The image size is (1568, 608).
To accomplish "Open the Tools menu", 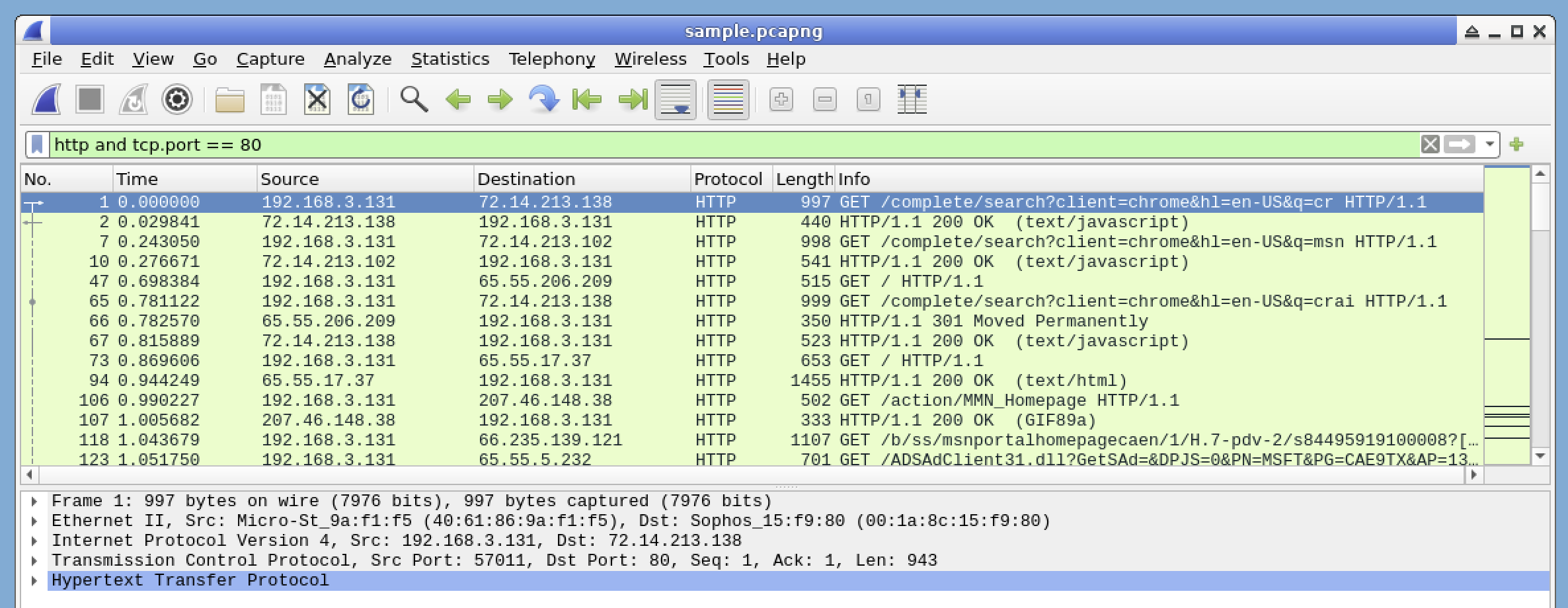I will point(726,59).
